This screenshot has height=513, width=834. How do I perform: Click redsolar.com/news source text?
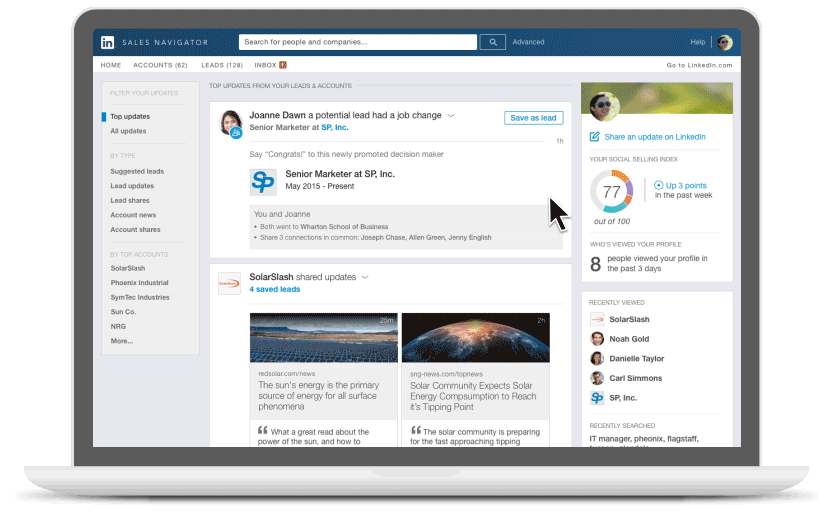pyautogui.click(x=287, y=374)
